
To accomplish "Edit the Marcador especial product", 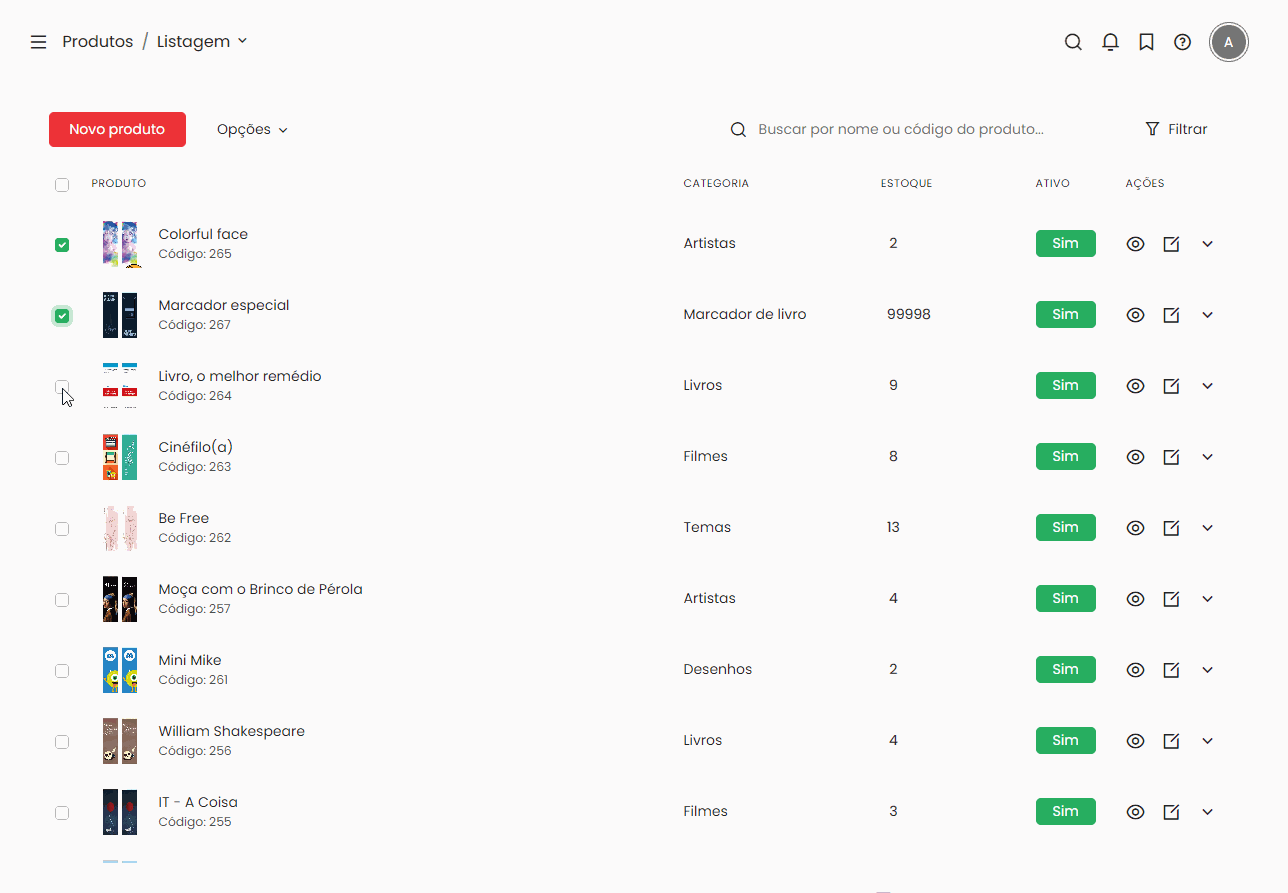I will coord(1171,315).
